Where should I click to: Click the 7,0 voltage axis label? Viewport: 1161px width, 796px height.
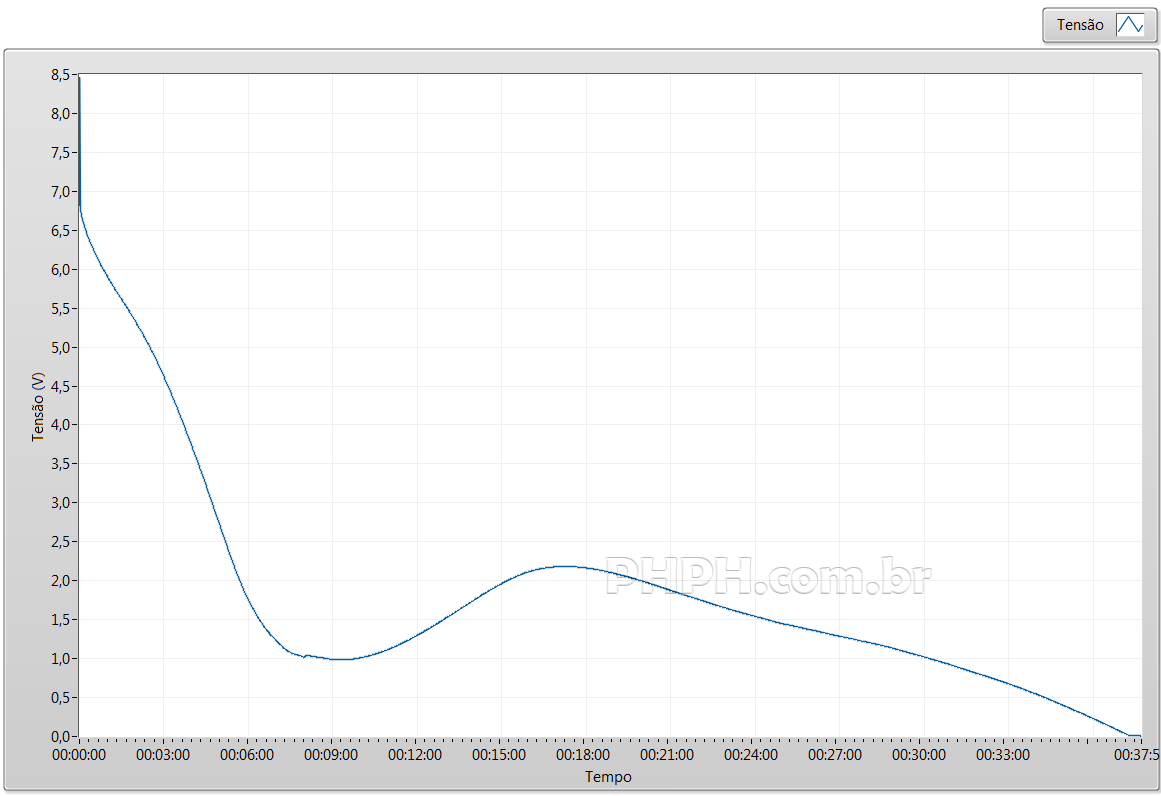click(61, 191)
